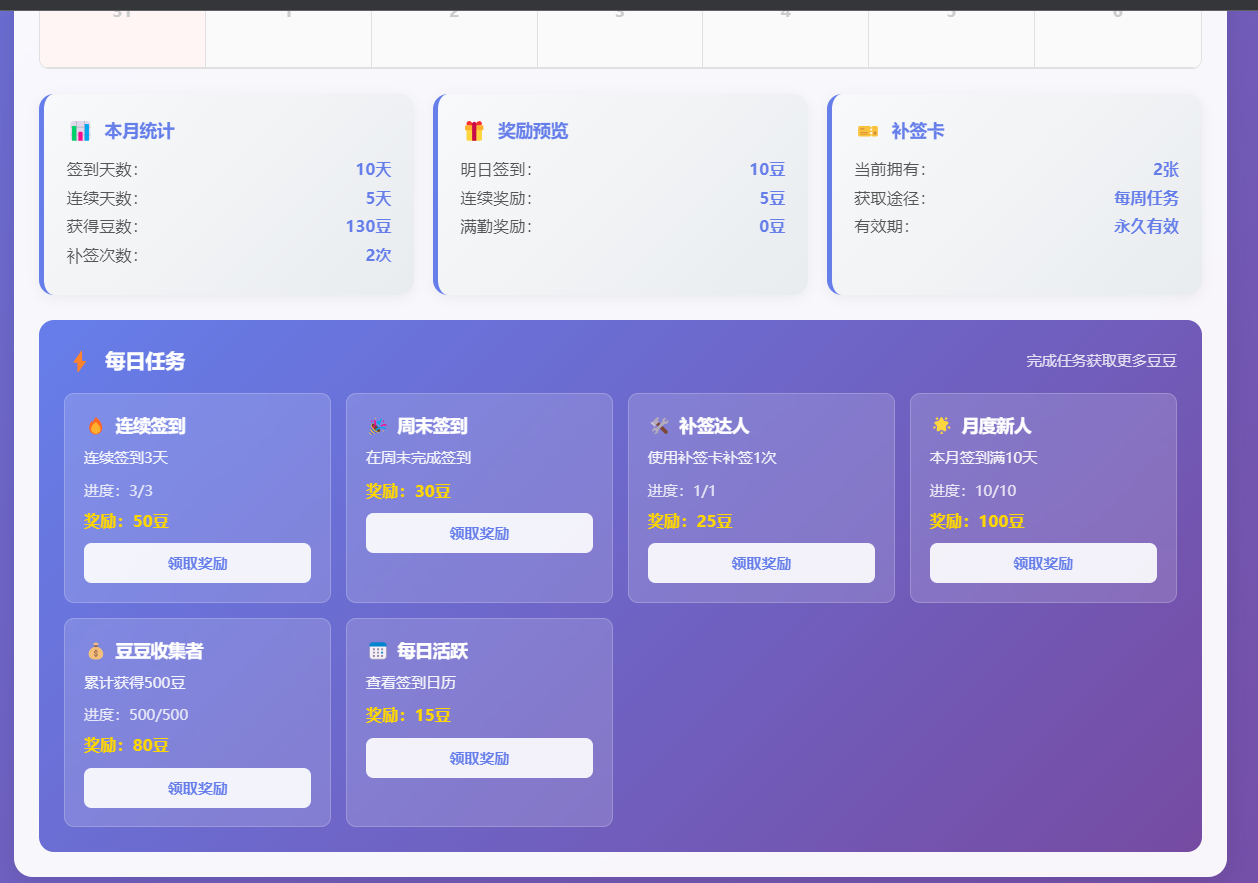Claim the 补签达人 25豆 reward

pos(761,563)
